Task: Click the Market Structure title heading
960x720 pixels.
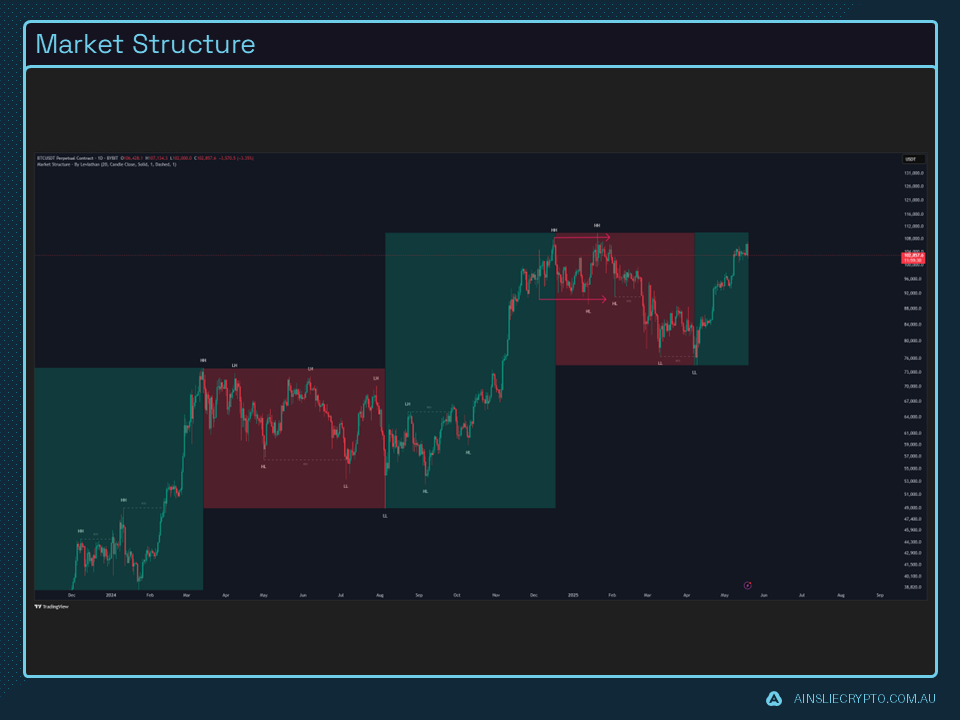Action: (x=145, y=44)
